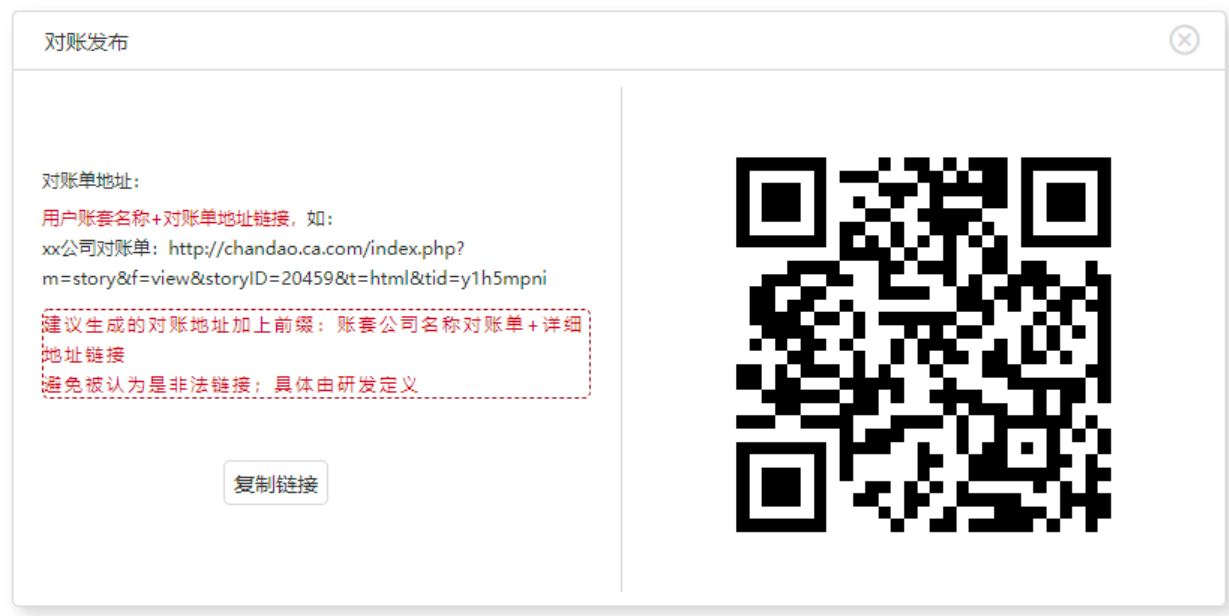Image resolution: width=1229 pixels, height=616 pixels.
Task: Click the xx公司对账单 prefix text
Action: click(x=99, y=247)
